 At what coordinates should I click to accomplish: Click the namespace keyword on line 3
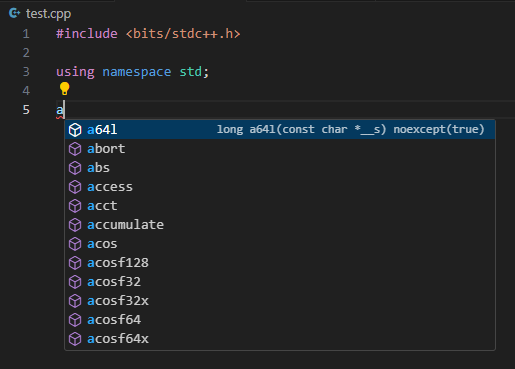click(x=137, y=72)
